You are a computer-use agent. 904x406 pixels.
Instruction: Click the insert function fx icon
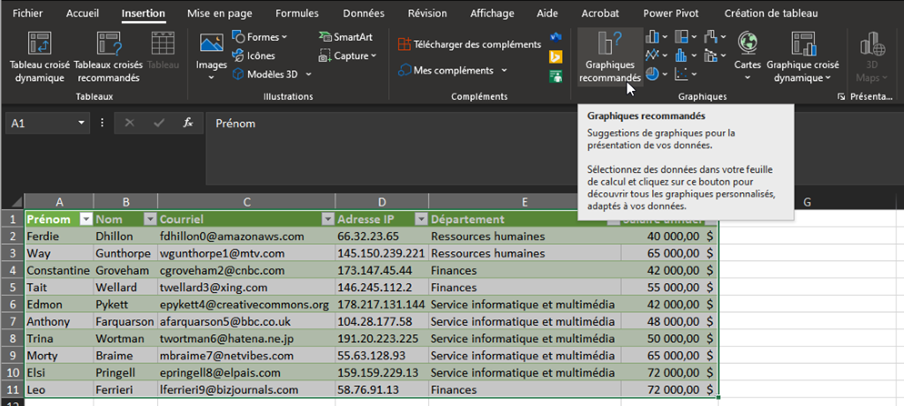click(x=187, y=123)
